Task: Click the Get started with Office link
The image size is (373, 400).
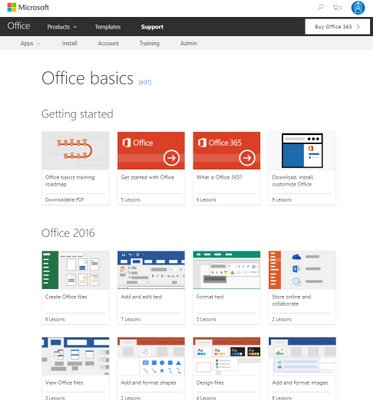Action: (148, 177)
